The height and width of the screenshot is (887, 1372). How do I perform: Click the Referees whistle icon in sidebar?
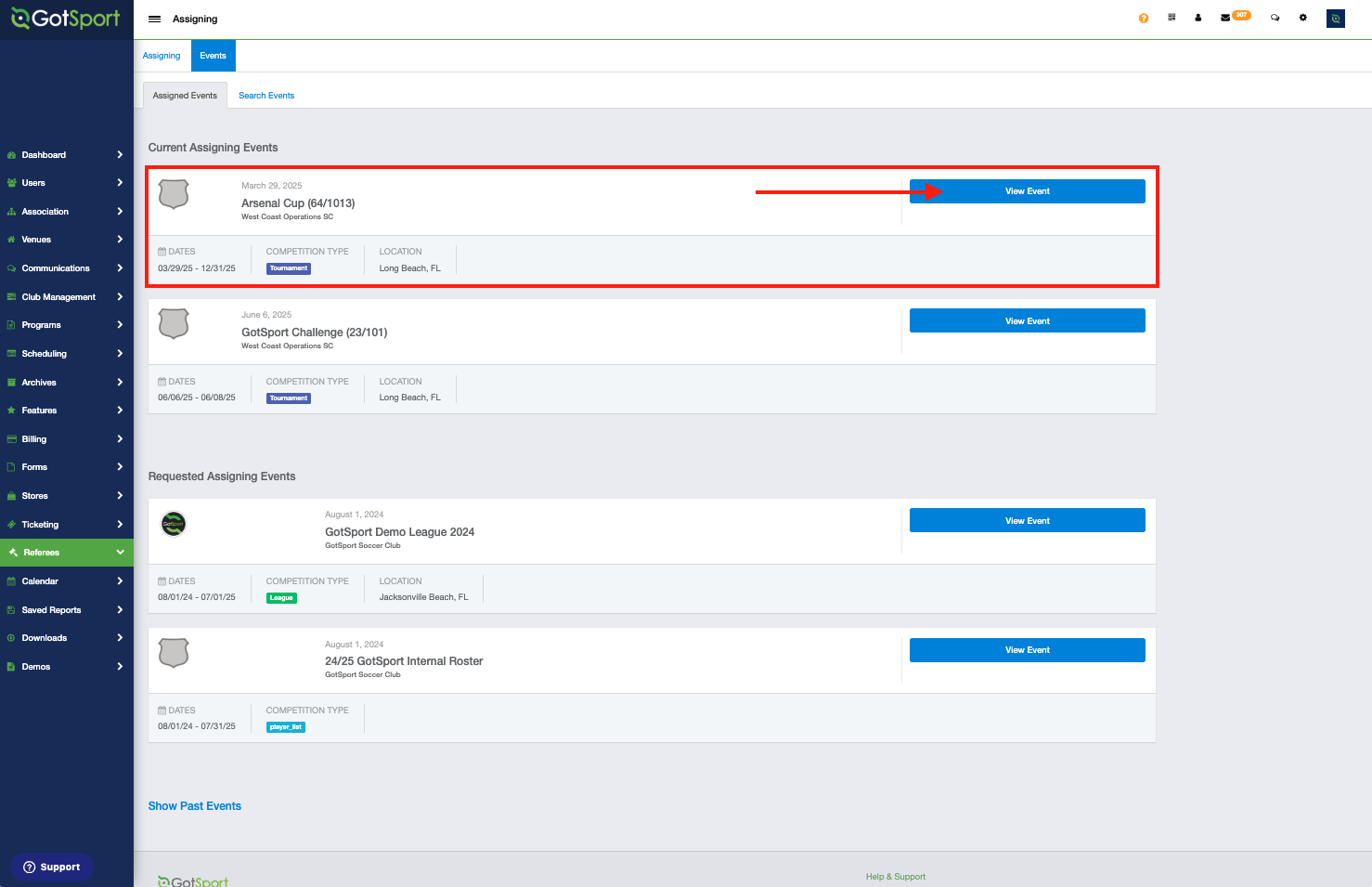13,553
